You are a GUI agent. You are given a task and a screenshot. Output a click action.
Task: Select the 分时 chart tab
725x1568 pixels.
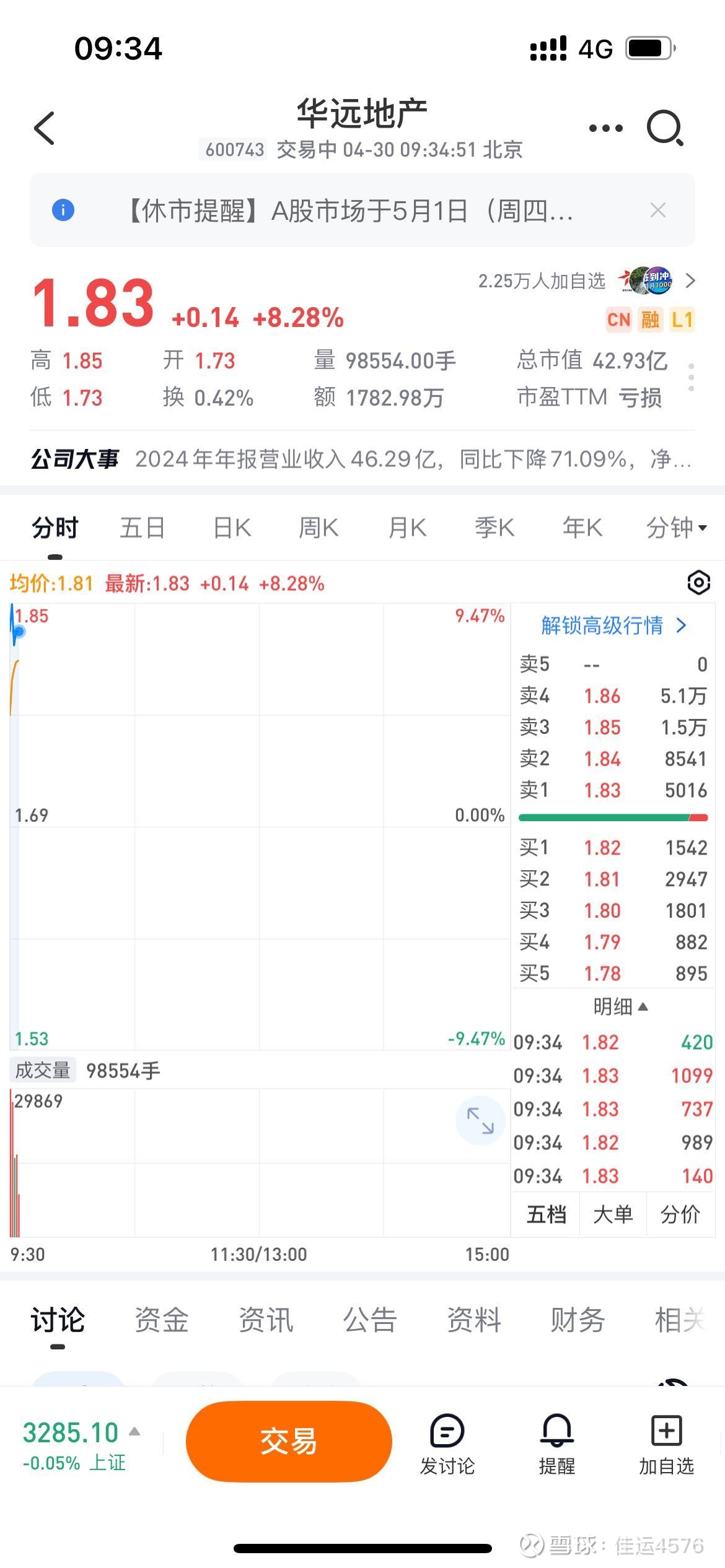tap(55, 528)
